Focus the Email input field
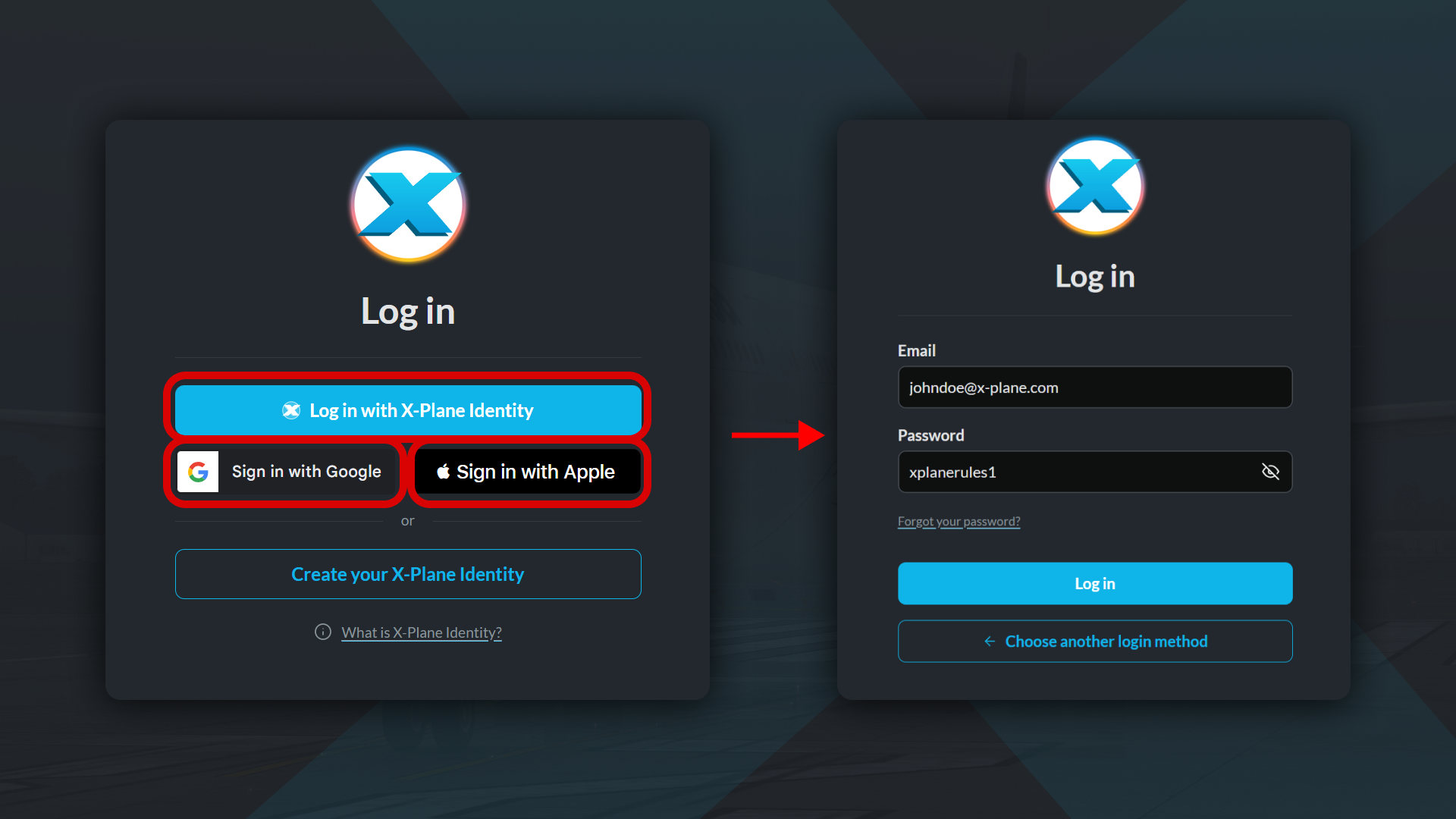1456x819 pixels. [x=1095, y=388]
